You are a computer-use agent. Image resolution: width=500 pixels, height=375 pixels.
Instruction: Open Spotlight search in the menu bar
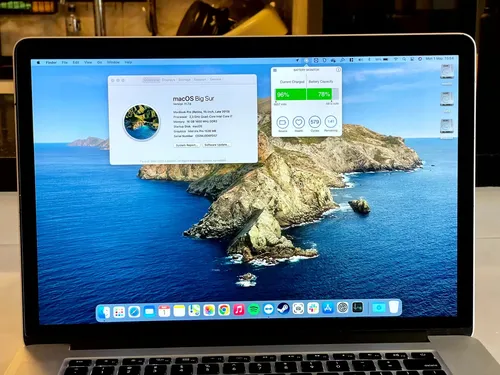404,59
